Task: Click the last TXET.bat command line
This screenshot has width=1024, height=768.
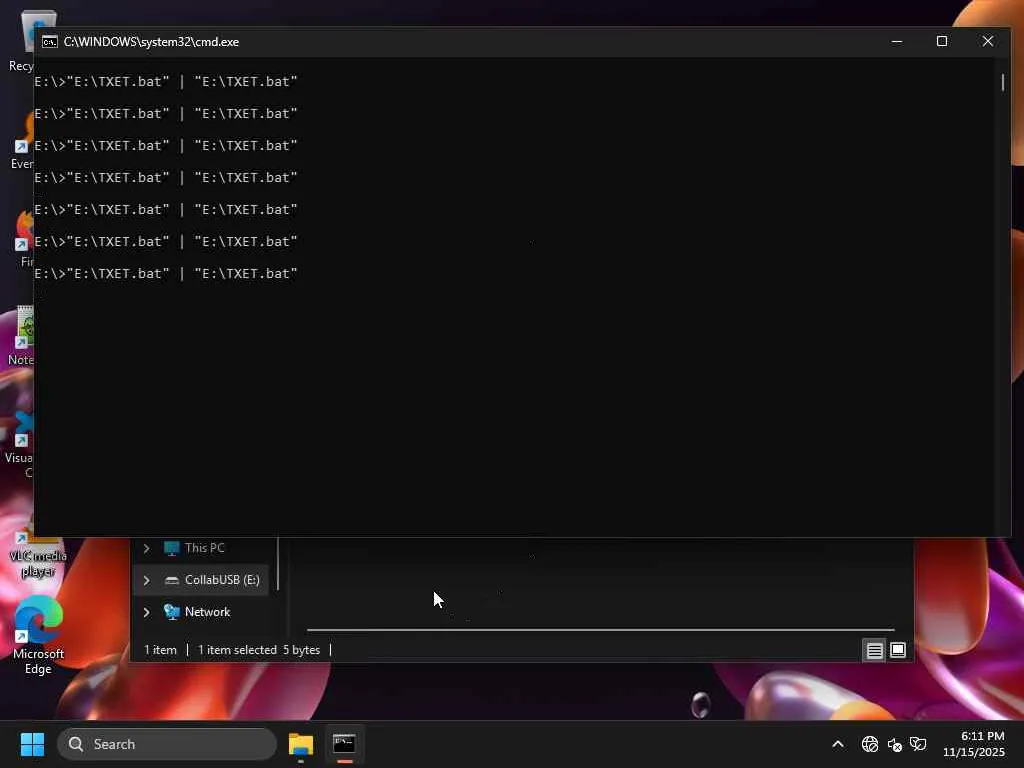Action: (166, 274)
